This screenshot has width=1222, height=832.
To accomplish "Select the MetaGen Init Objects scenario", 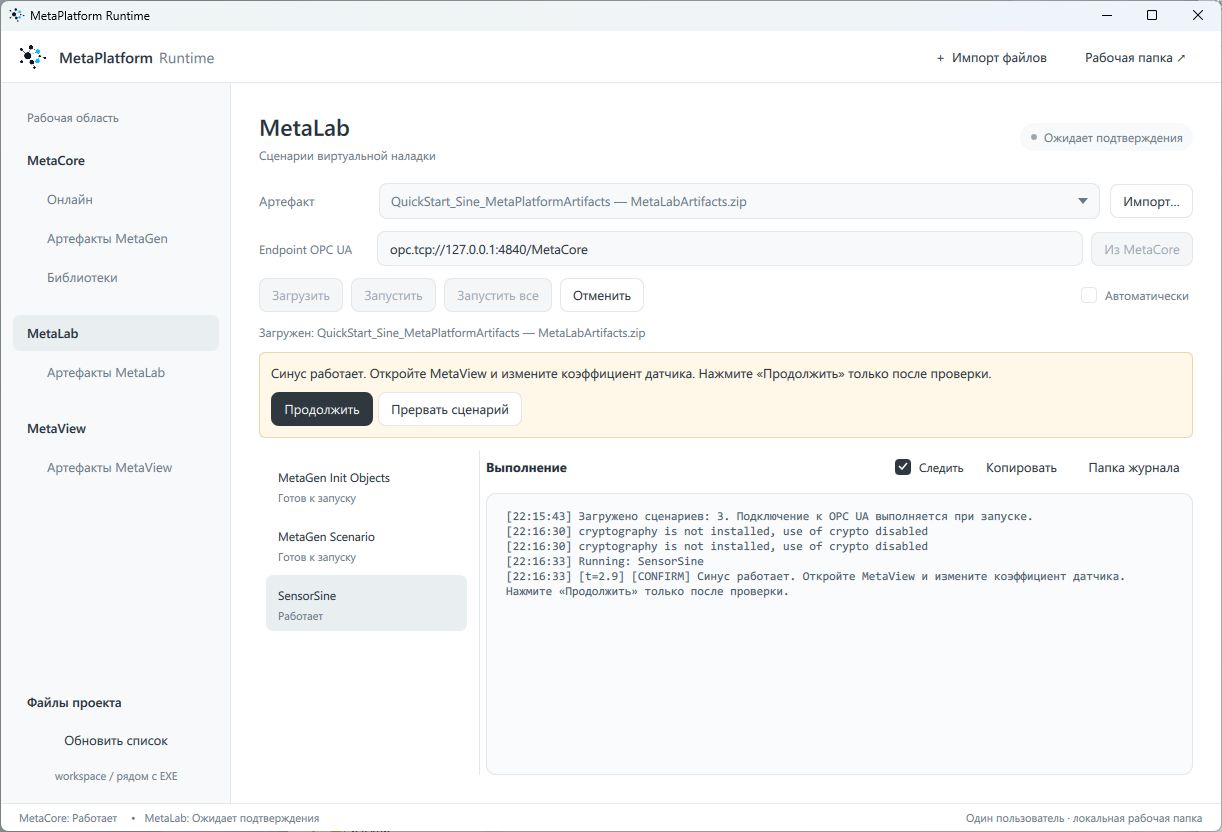I will click(366, 487).
